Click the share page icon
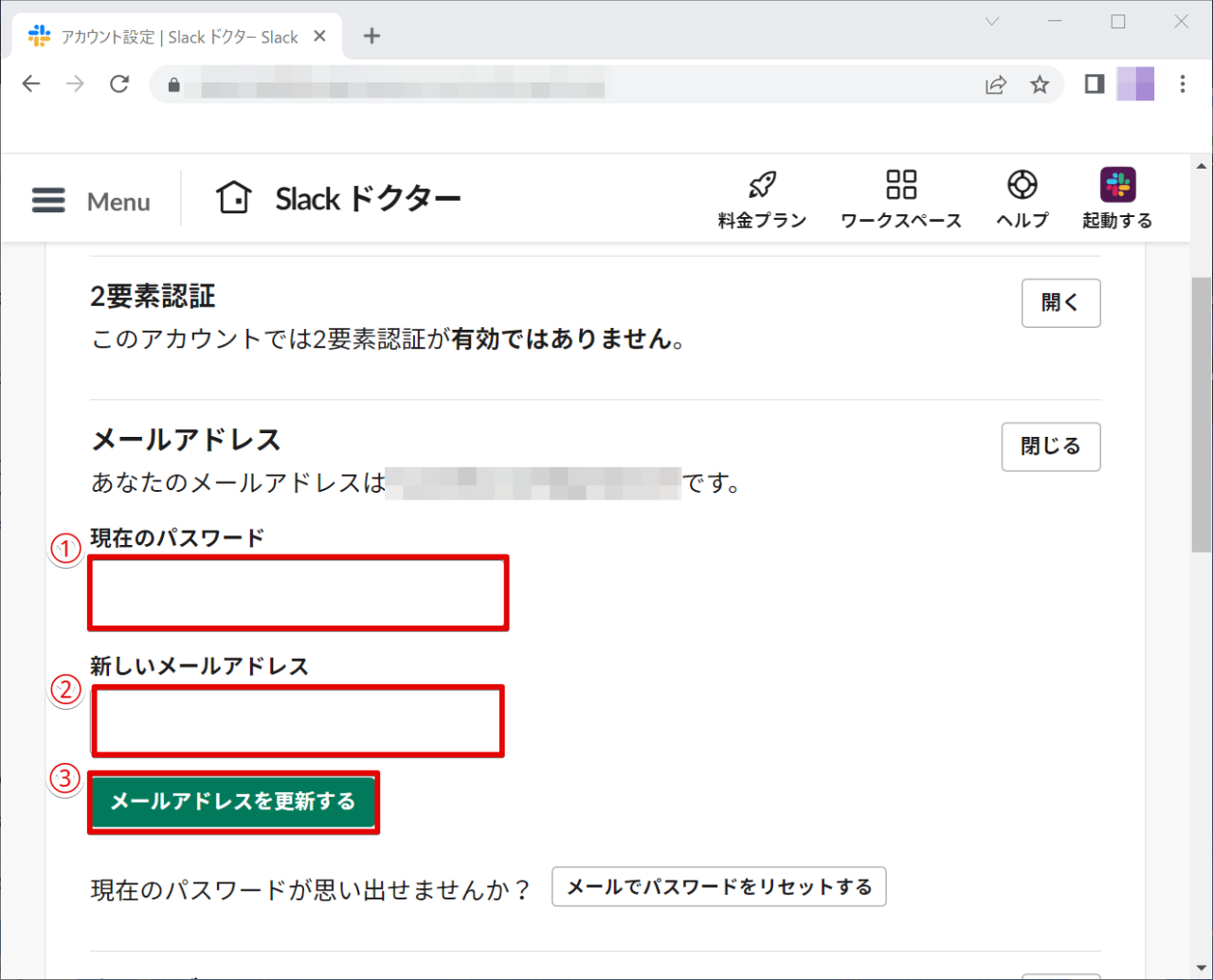Image resolution: width=1213 pixels, height=980 pixels. tap(996, 85)
